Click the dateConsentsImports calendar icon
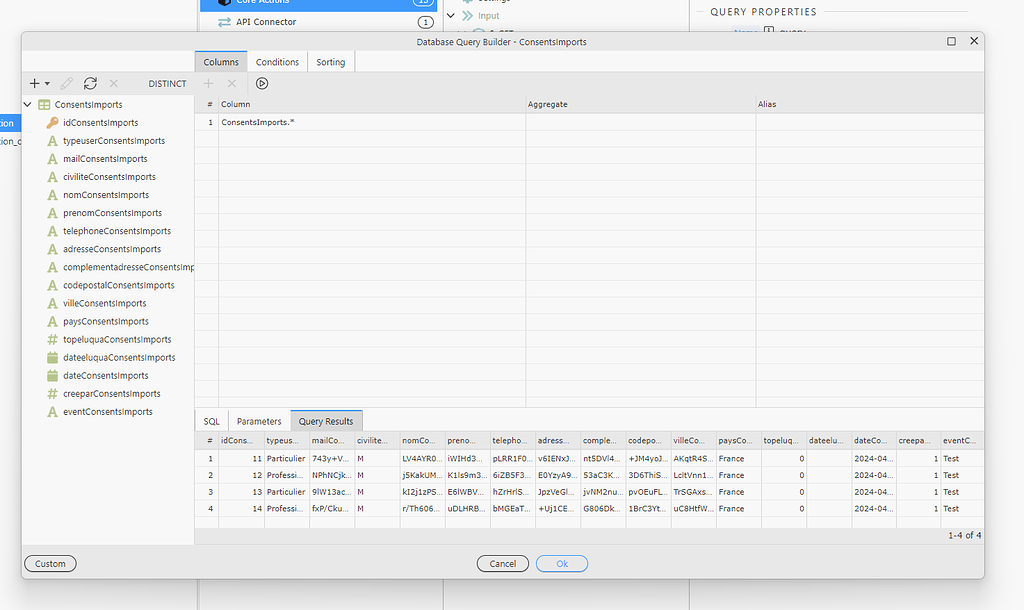The width and height of the screenshot is (1024, 610). click(52, 376)
